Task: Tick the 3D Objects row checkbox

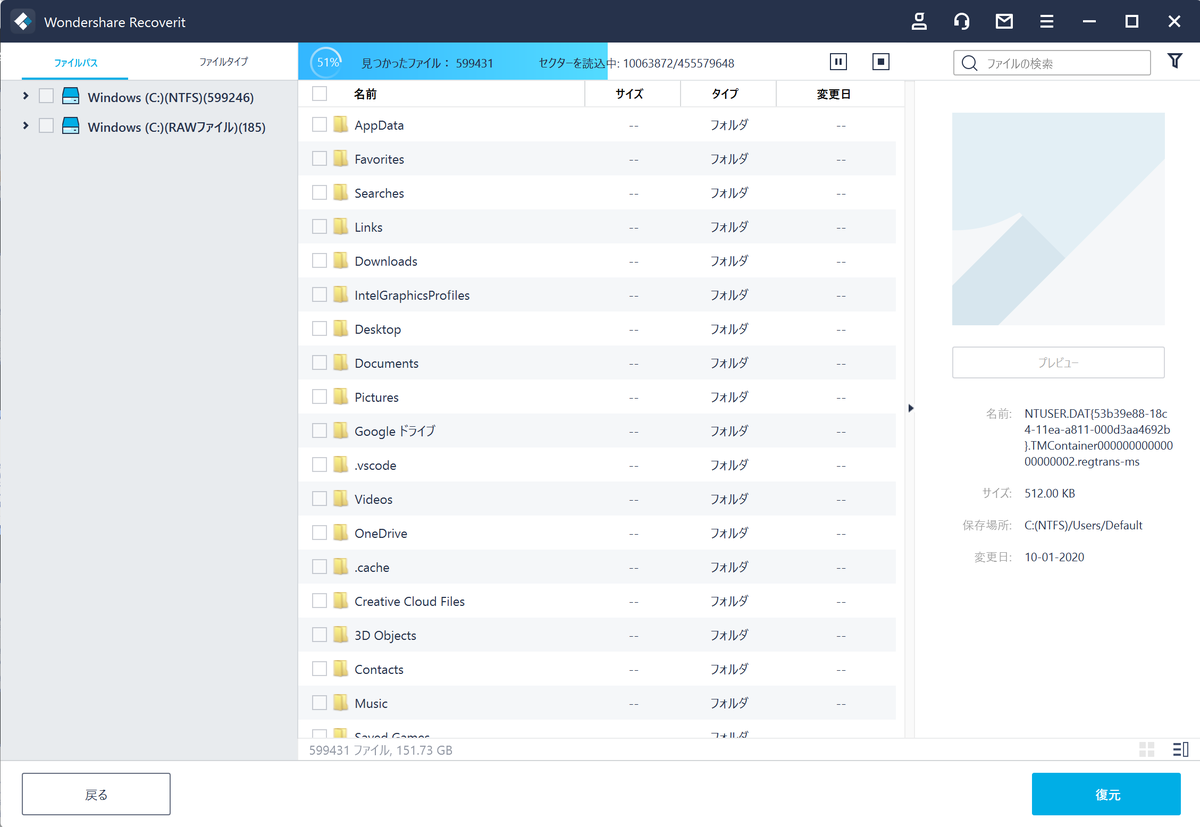Action: [319, 635]
